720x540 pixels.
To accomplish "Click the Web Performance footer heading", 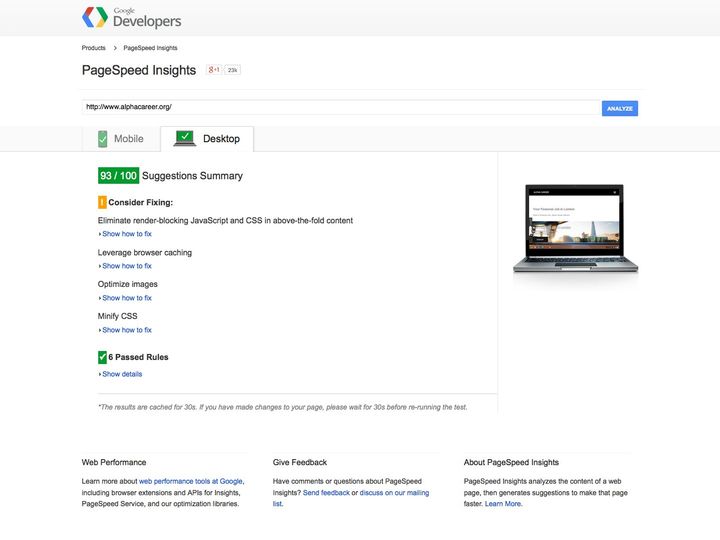I will tap(114, 462).
